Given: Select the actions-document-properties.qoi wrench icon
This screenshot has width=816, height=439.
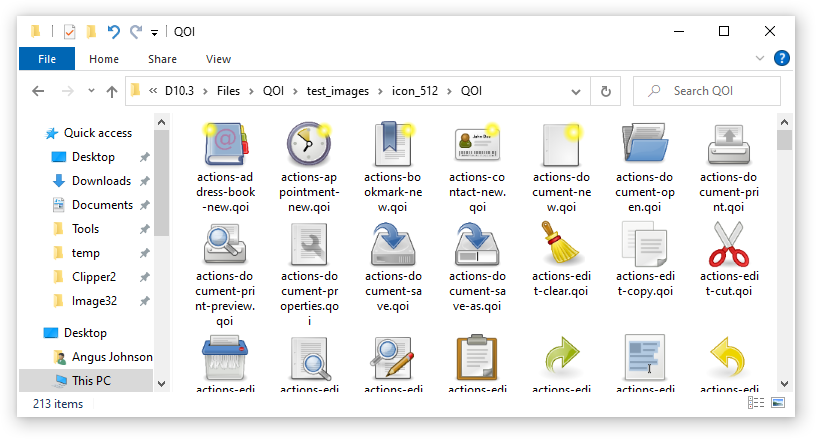Looking at the screenshot, I should click(309, 244).
